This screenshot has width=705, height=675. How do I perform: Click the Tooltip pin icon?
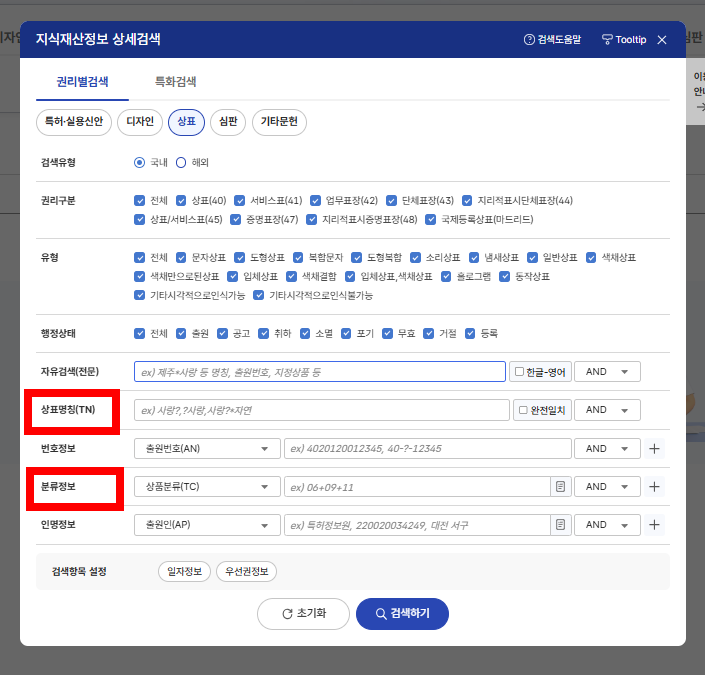point(606,40)
